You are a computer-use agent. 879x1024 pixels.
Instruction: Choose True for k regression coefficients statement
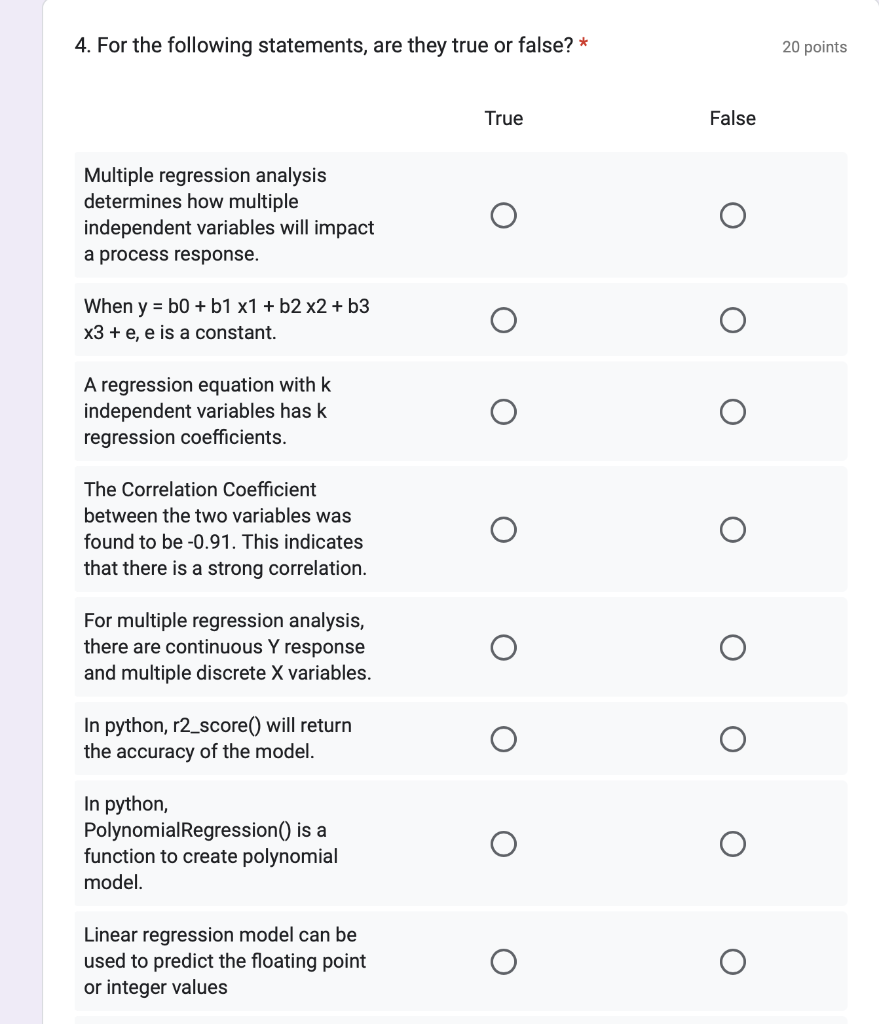pyautogui.click(x=504, y=412)
